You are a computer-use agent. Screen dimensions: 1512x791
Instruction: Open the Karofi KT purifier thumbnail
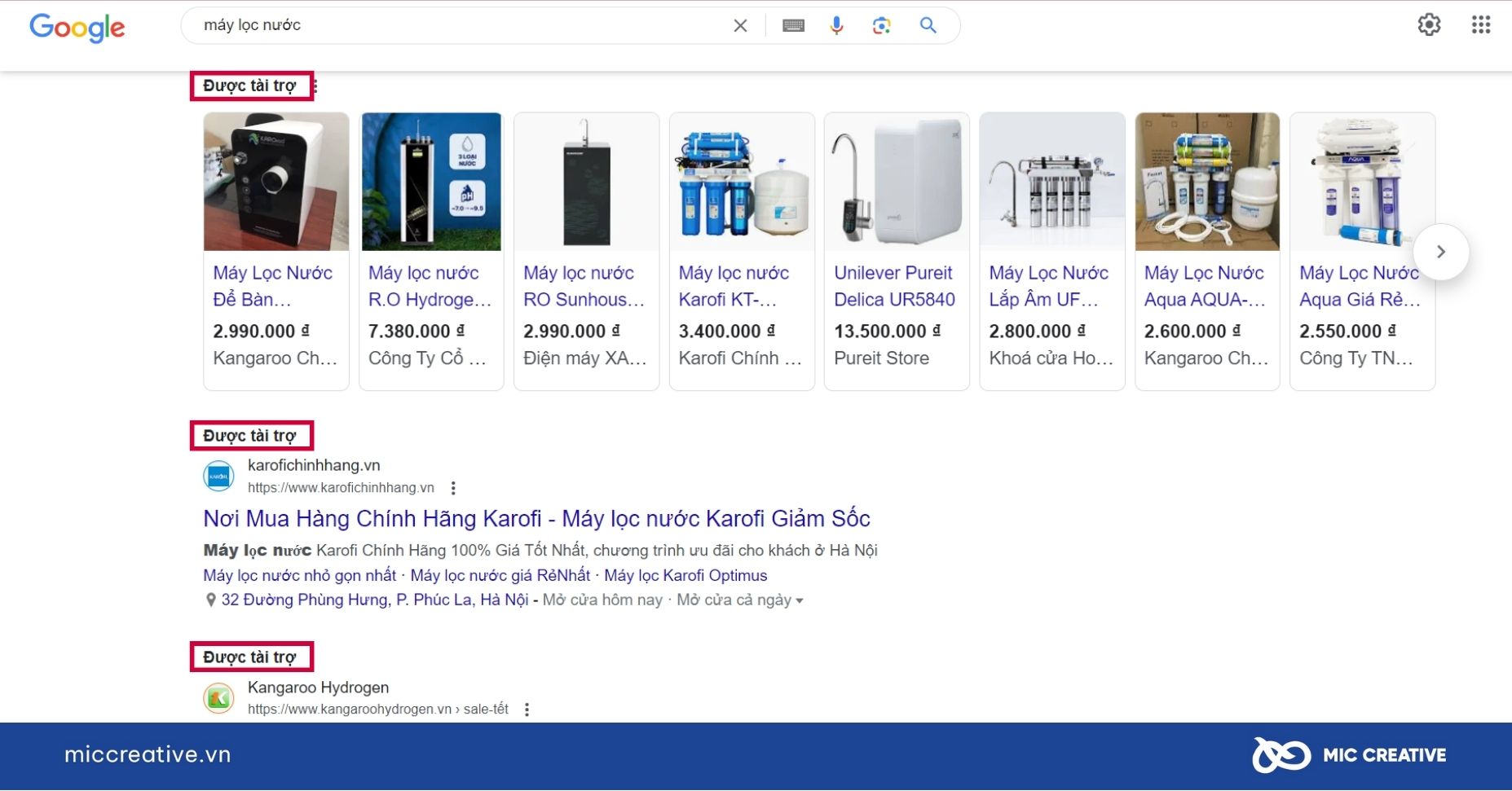(742, 182)
